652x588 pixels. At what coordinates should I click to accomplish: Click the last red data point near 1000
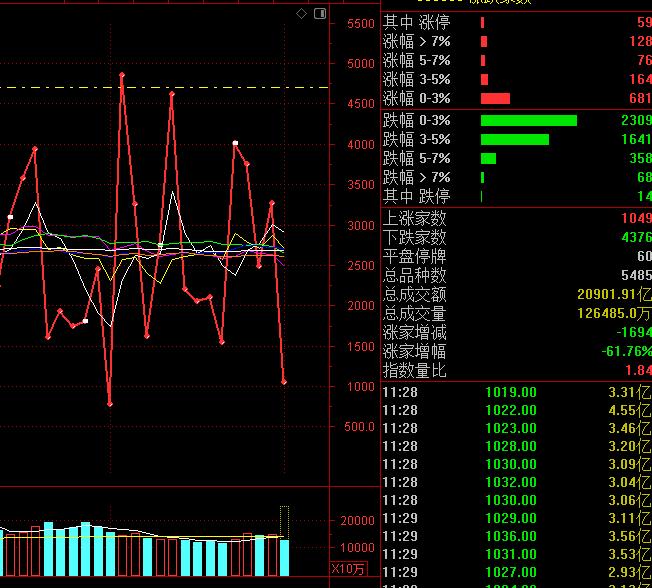284,382
